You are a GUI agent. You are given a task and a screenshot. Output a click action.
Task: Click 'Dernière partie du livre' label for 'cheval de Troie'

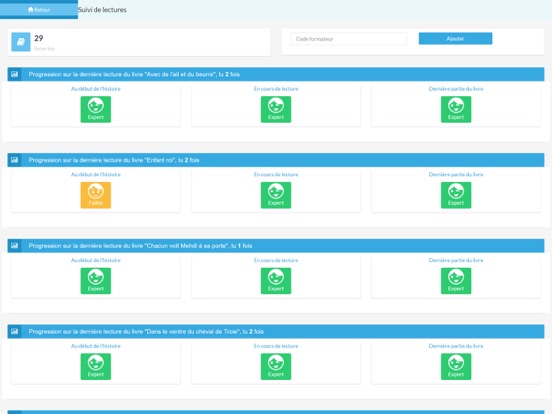pos(456,346)
